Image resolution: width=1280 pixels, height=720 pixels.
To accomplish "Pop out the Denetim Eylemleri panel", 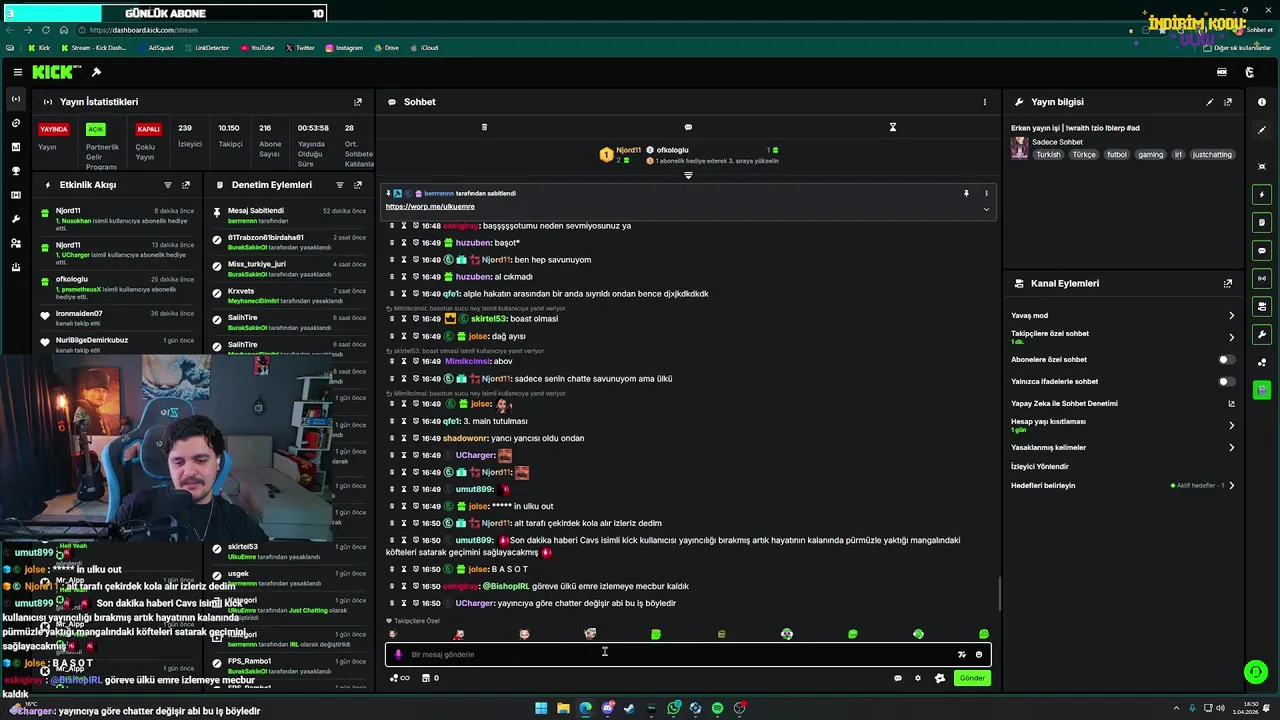I will (358, 185).
